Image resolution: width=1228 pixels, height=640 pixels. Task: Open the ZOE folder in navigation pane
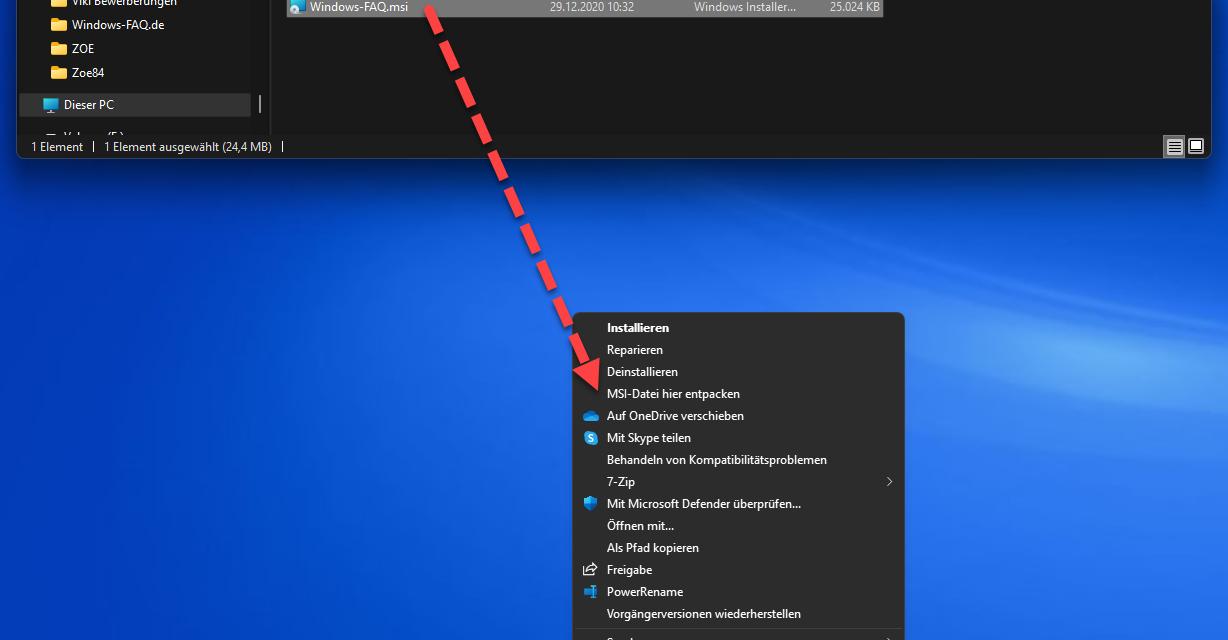point(83,49)
